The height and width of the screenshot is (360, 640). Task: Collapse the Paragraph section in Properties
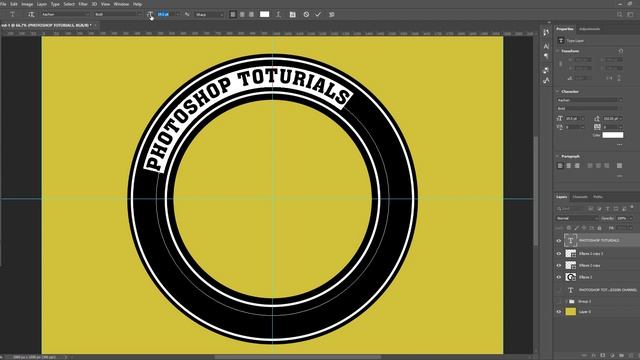pos(558,156)
